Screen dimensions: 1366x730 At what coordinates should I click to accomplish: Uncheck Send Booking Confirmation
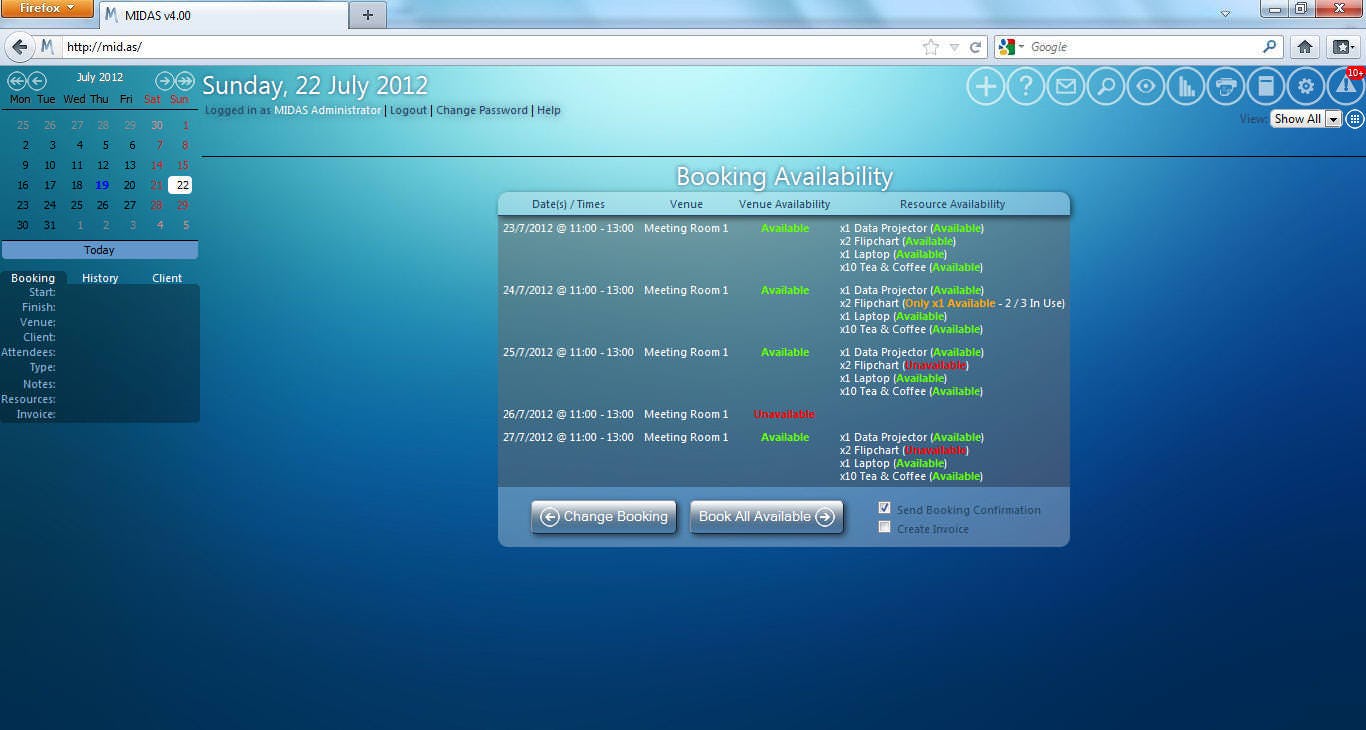[x=884, y=507]
